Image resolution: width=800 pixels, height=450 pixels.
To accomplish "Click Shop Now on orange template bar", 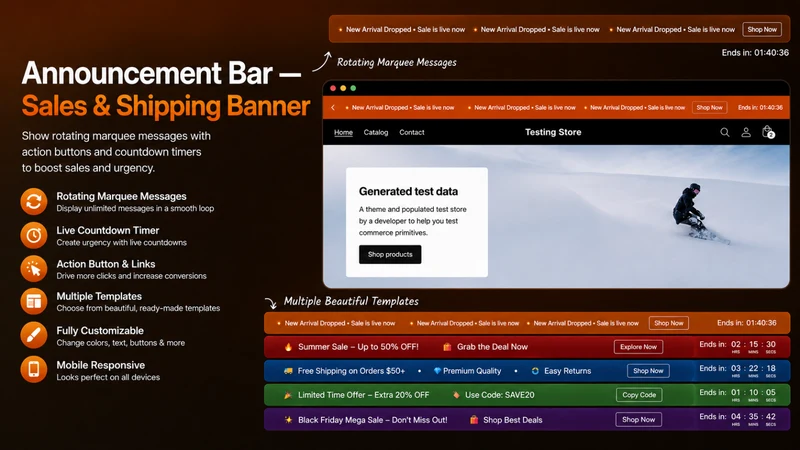I will click(669, 323).
